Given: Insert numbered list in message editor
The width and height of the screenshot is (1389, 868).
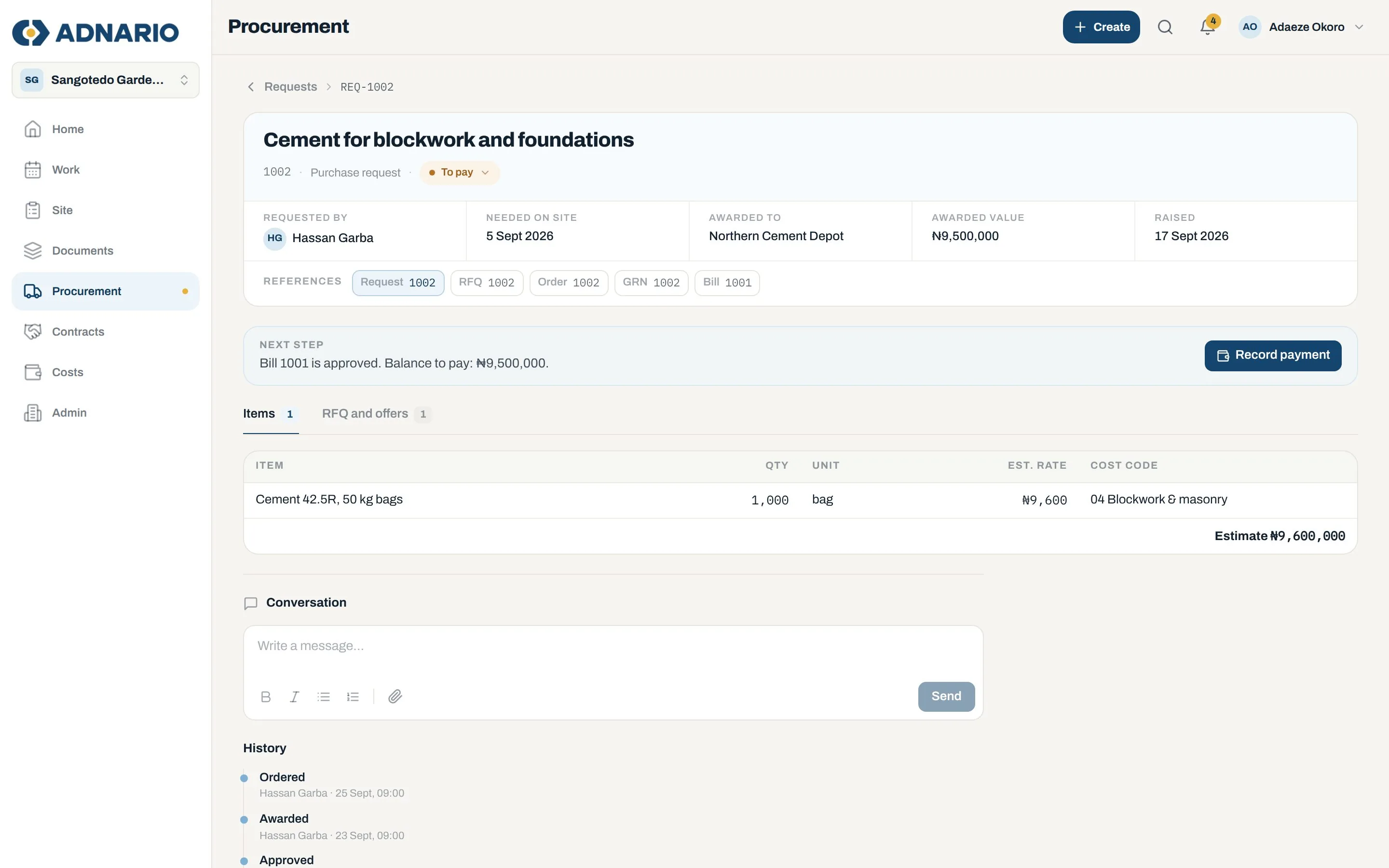Looking at the screenshot, I should click(x=353, y=696).
